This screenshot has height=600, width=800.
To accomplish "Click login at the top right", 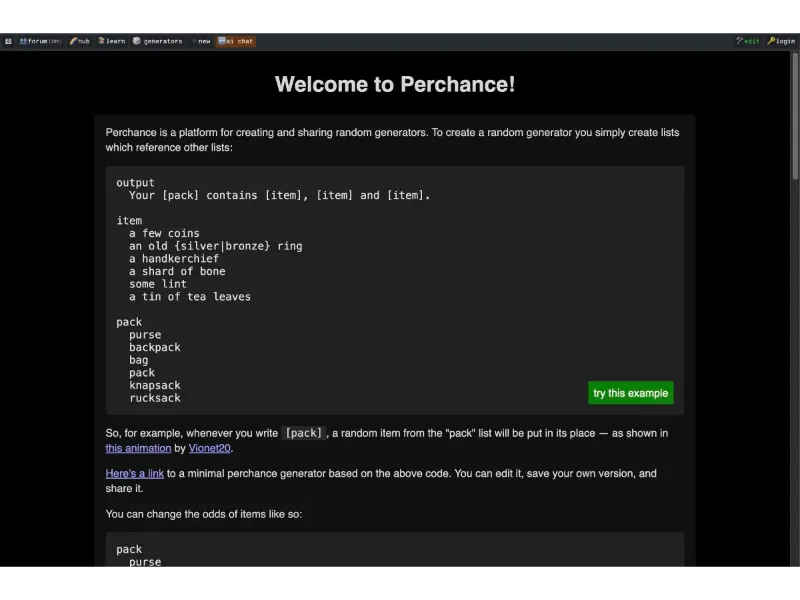I will tap(785, 41).
